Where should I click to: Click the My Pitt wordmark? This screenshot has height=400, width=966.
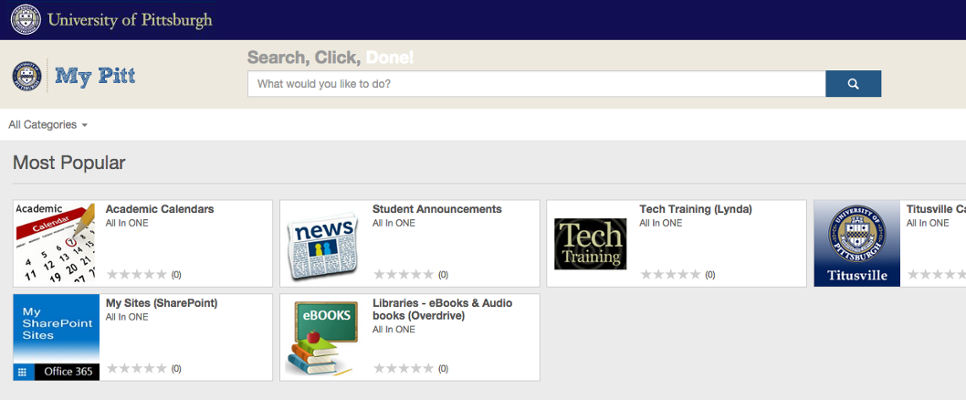point(95,76)
